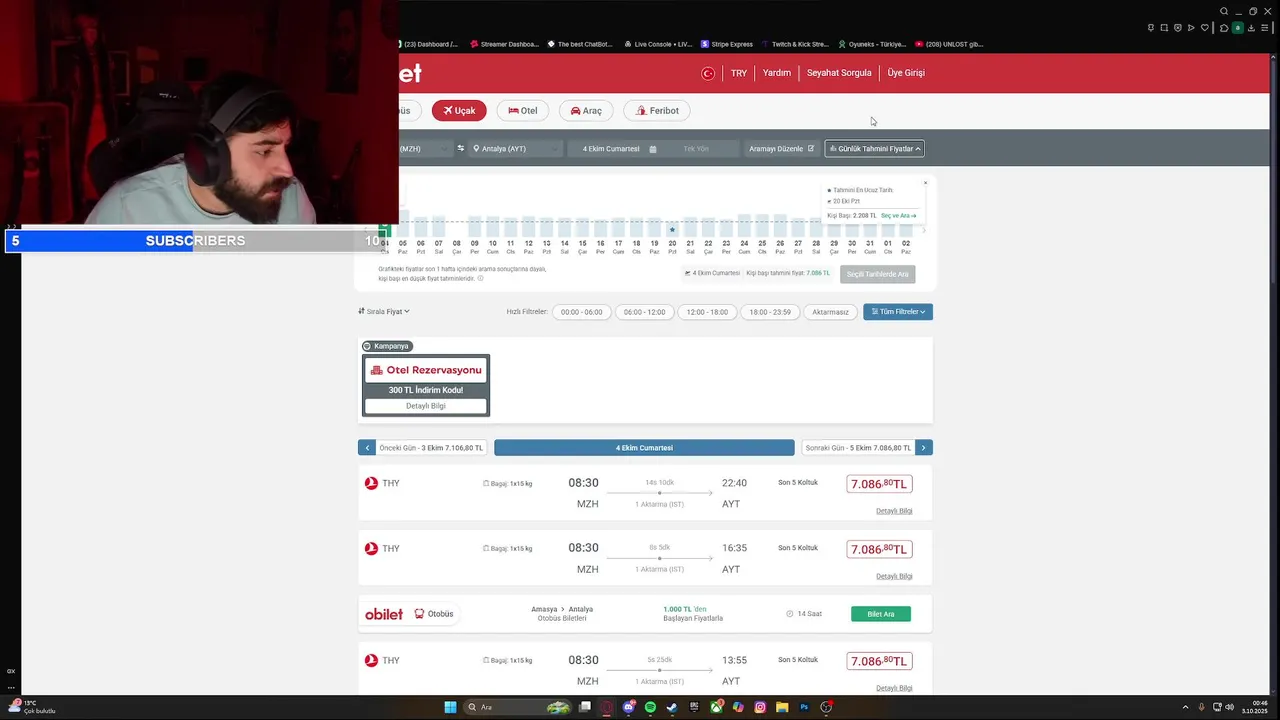The height and width of the screenshot is (720, 1280).
Task: Open the Sırala Fiyat sort dropdown
Action: (384, 312)
